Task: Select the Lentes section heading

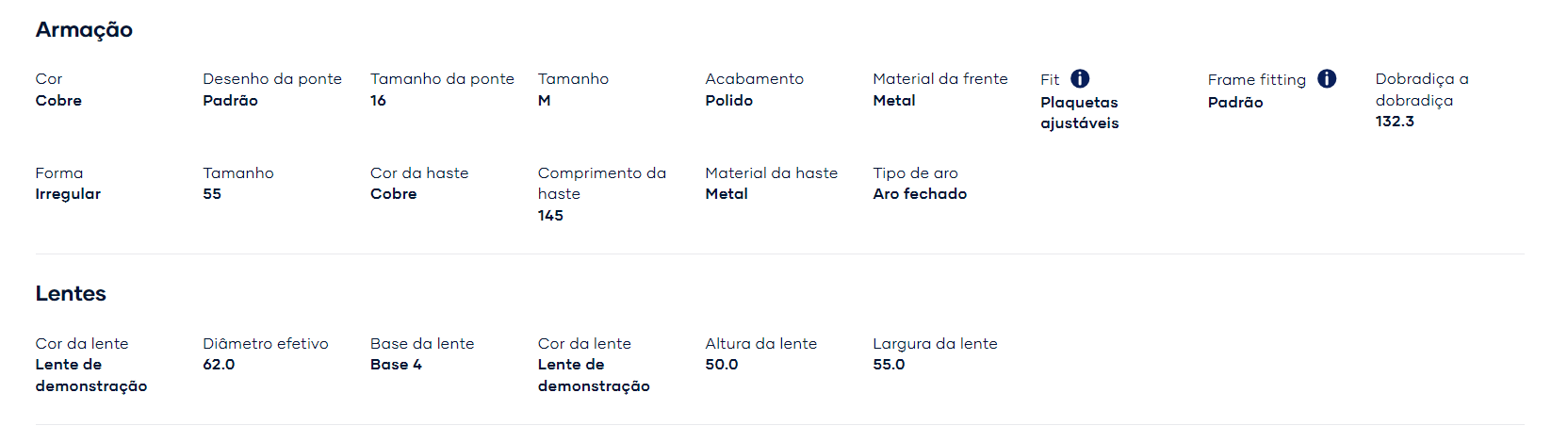Action: click(x=71, y=294)
